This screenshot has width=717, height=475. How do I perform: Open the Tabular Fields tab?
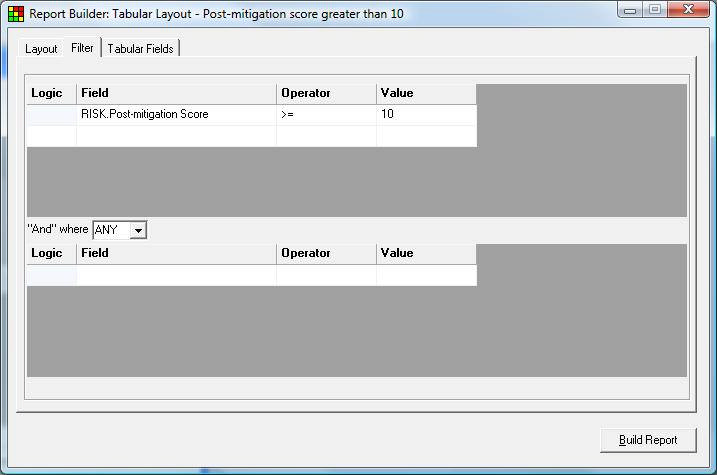[x=140, y=49]
